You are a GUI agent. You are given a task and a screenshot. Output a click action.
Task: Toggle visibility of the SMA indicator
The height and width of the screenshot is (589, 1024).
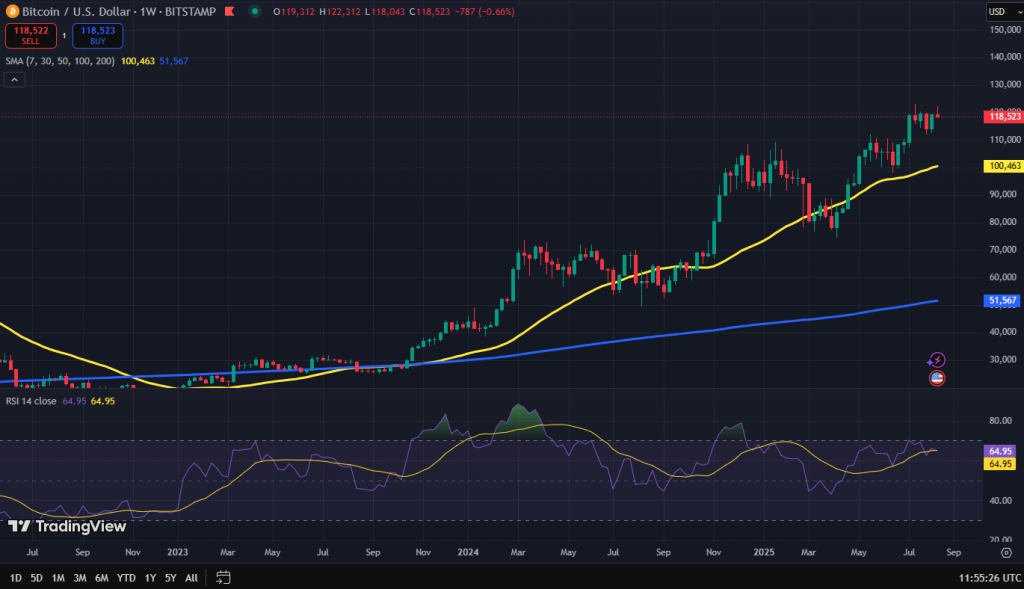point(58,61)
